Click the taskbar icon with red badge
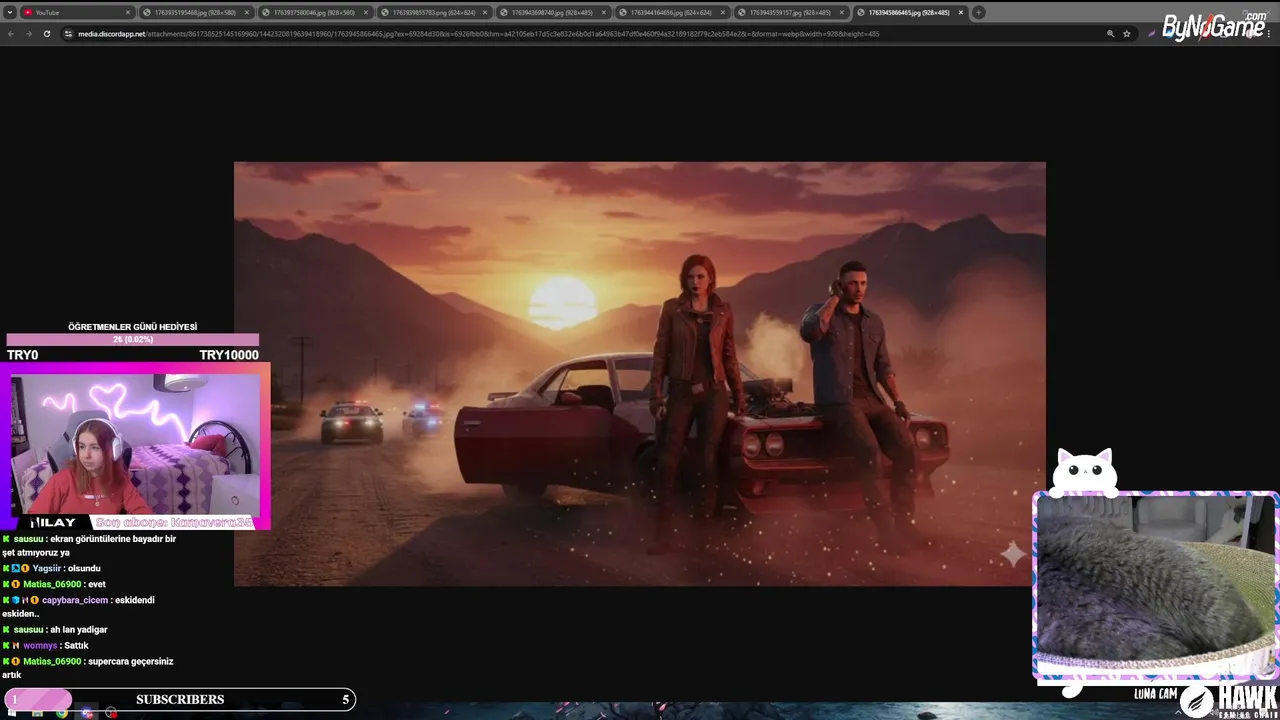 coord(111,713)
